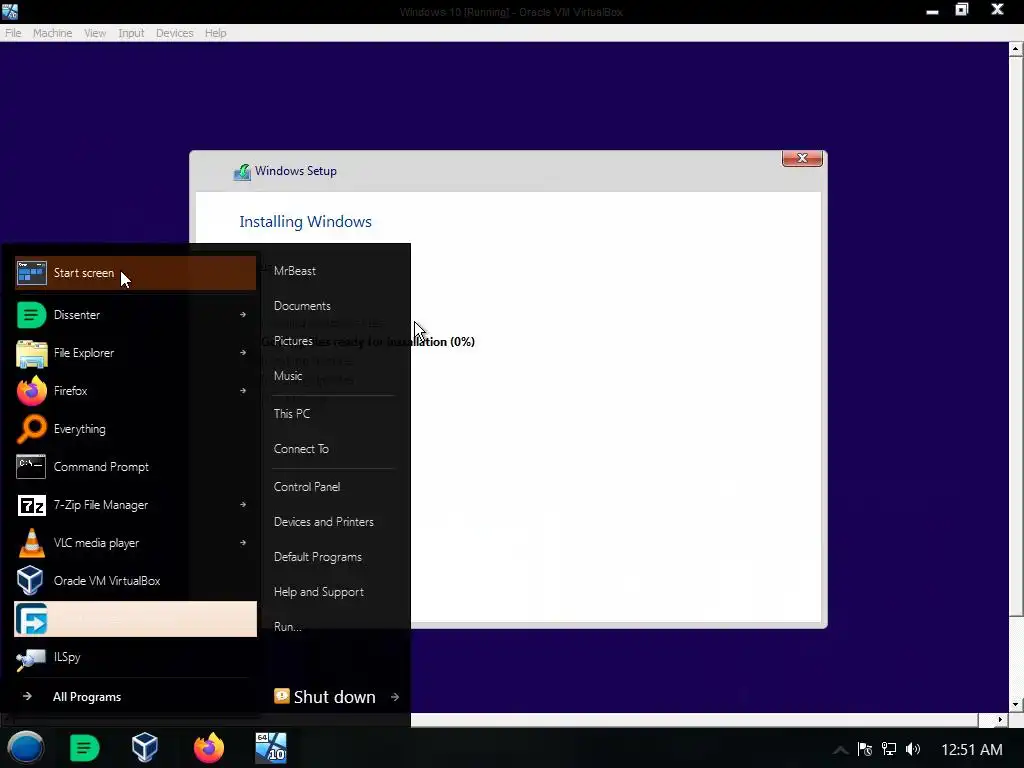This screenshot has height=768, width=1024.
Task: Open Control Panel
Action: click(306, 487)
